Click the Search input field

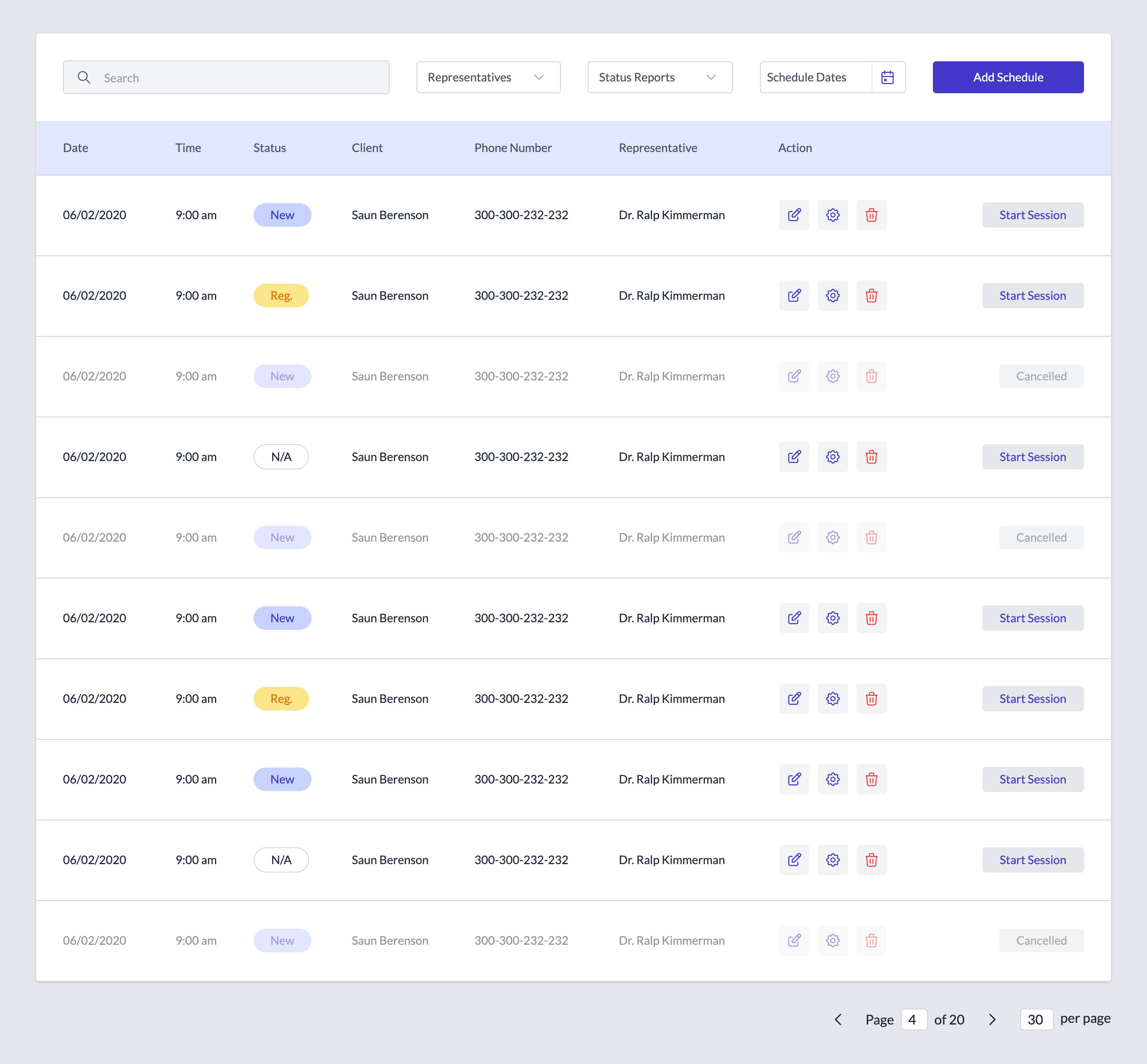coord(242,78)
